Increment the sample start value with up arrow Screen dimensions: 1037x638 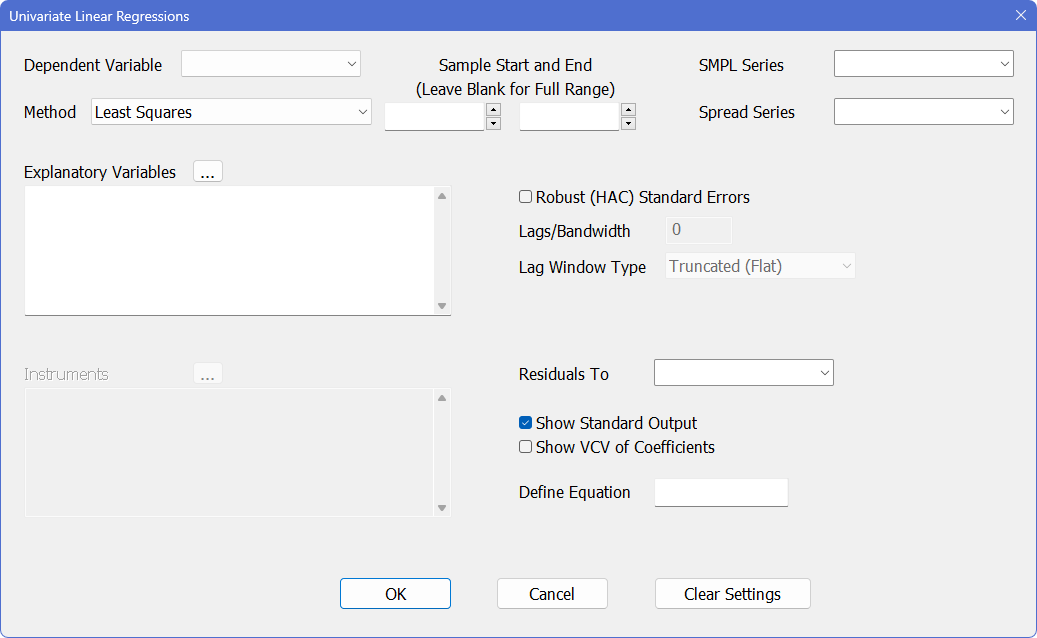493,109
